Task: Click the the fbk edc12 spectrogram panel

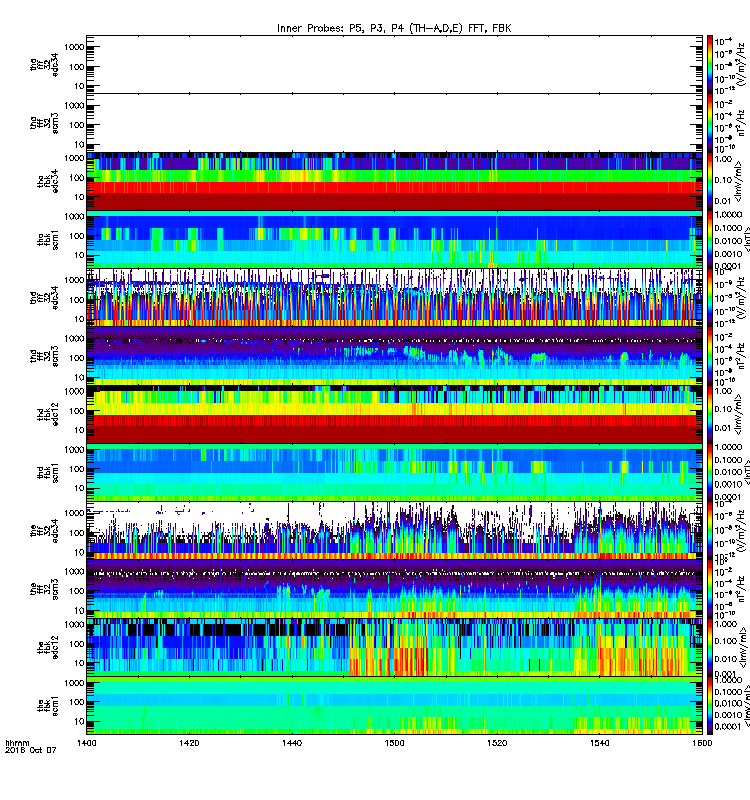Action: pos(394,647)
